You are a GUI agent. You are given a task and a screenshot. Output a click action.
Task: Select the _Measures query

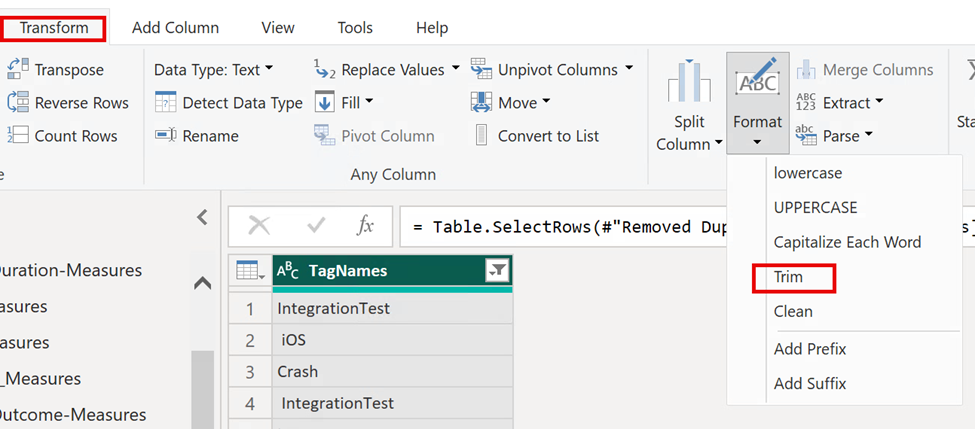point(40,379)
